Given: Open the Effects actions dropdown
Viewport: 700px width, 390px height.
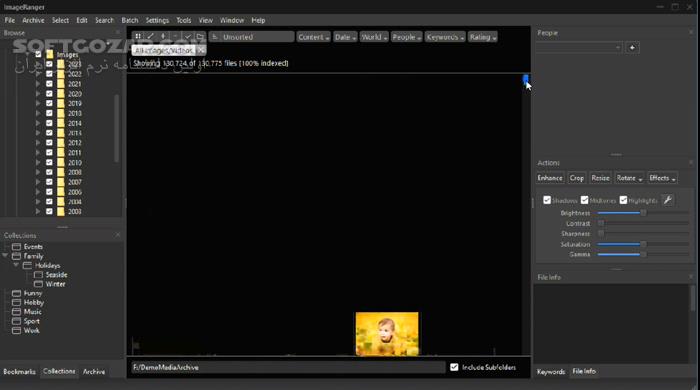Looking at the screenshot, I should [x=662, y=178].
